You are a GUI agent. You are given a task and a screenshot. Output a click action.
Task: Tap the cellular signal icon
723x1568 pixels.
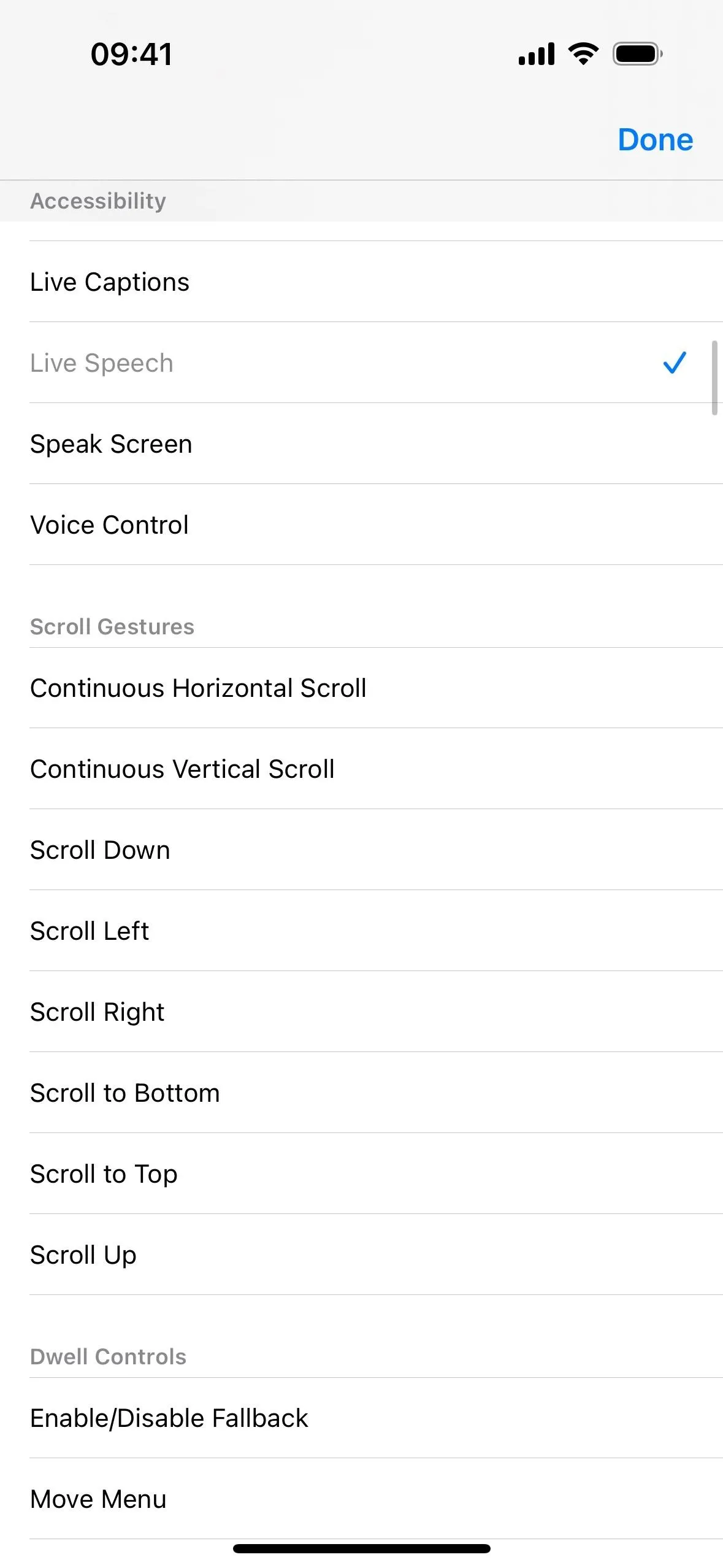(537, 54)
